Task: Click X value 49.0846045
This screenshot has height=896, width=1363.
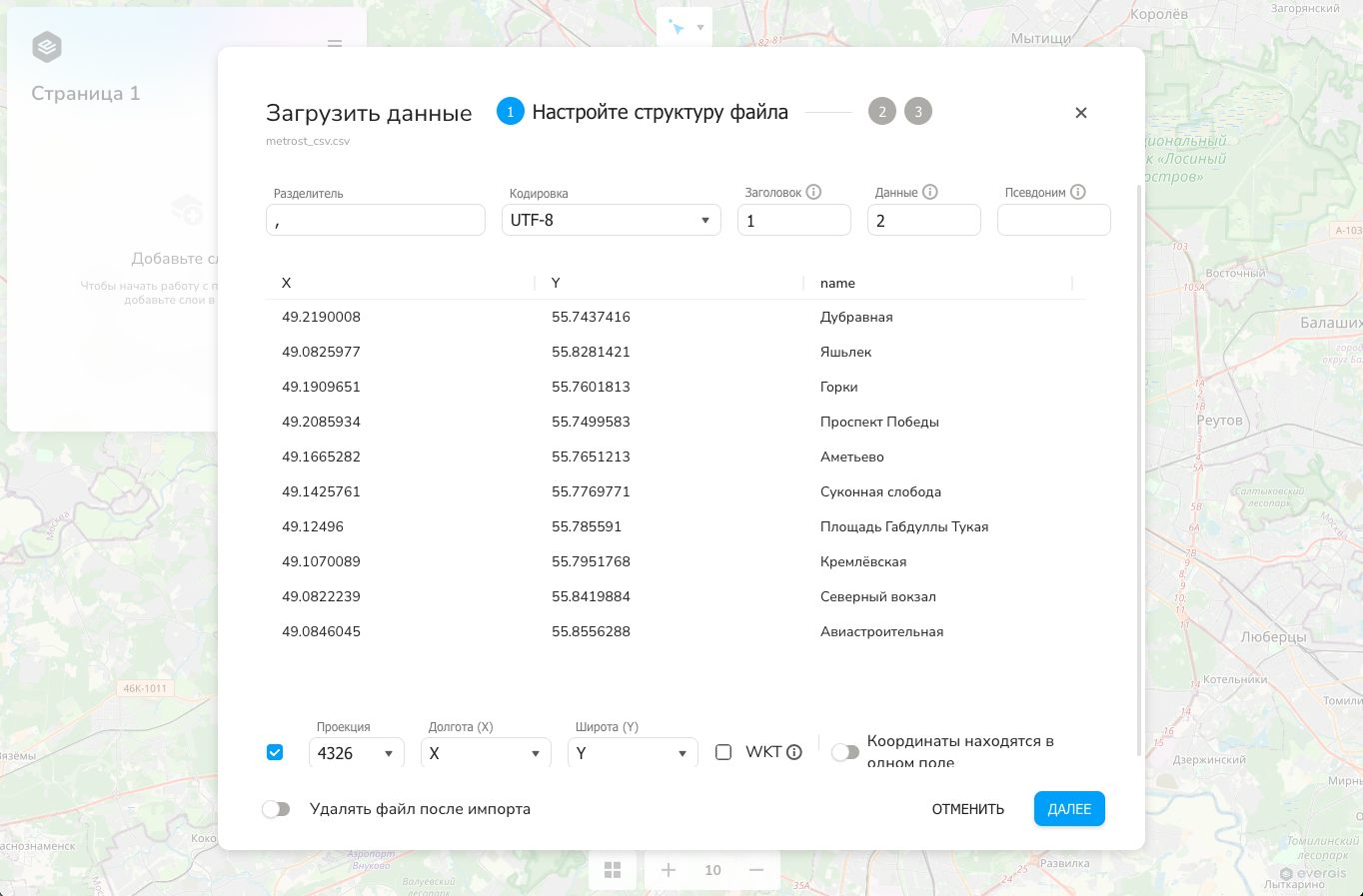Action: tap(321, 631)
